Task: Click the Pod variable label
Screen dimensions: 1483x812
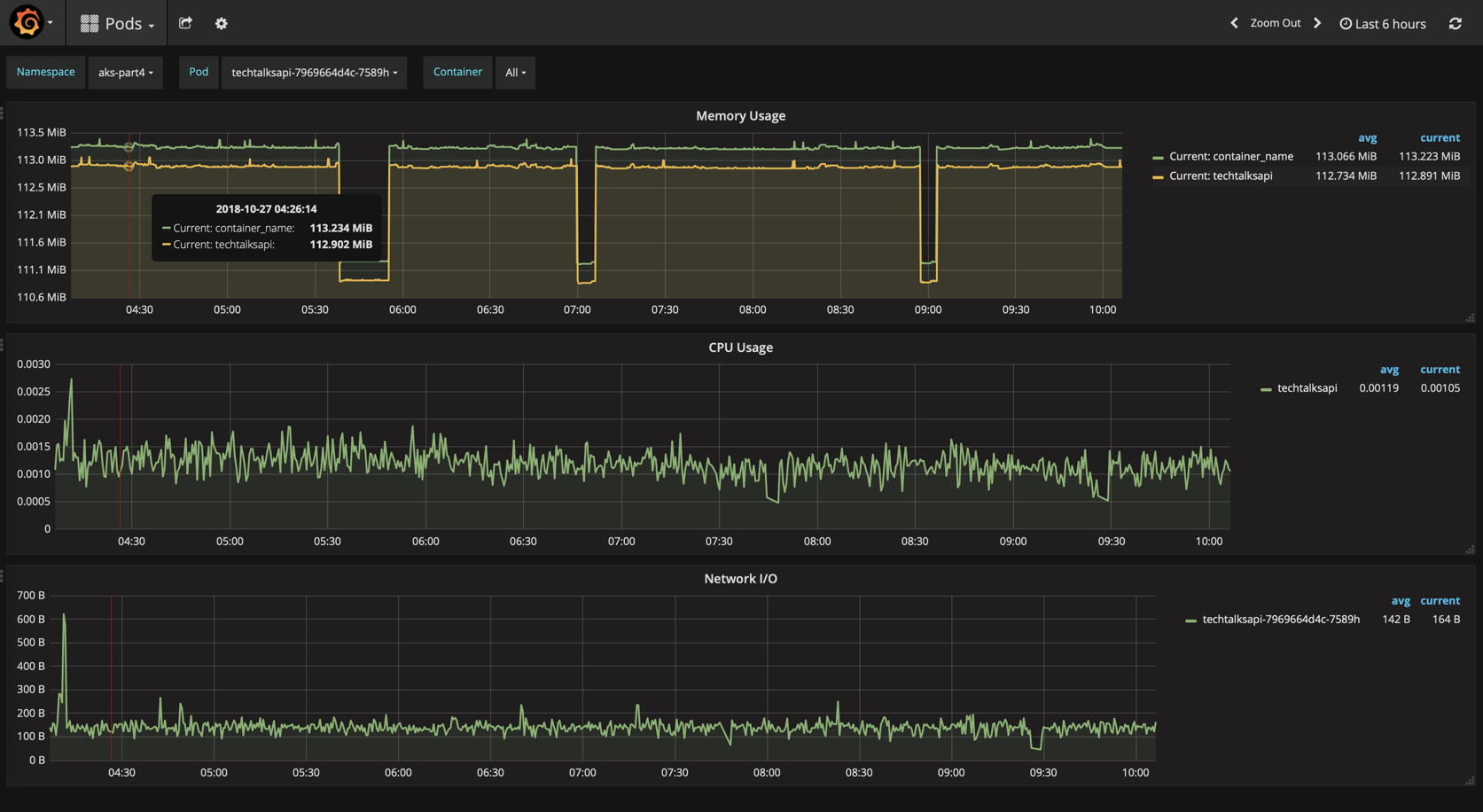Action: [199, 72]
